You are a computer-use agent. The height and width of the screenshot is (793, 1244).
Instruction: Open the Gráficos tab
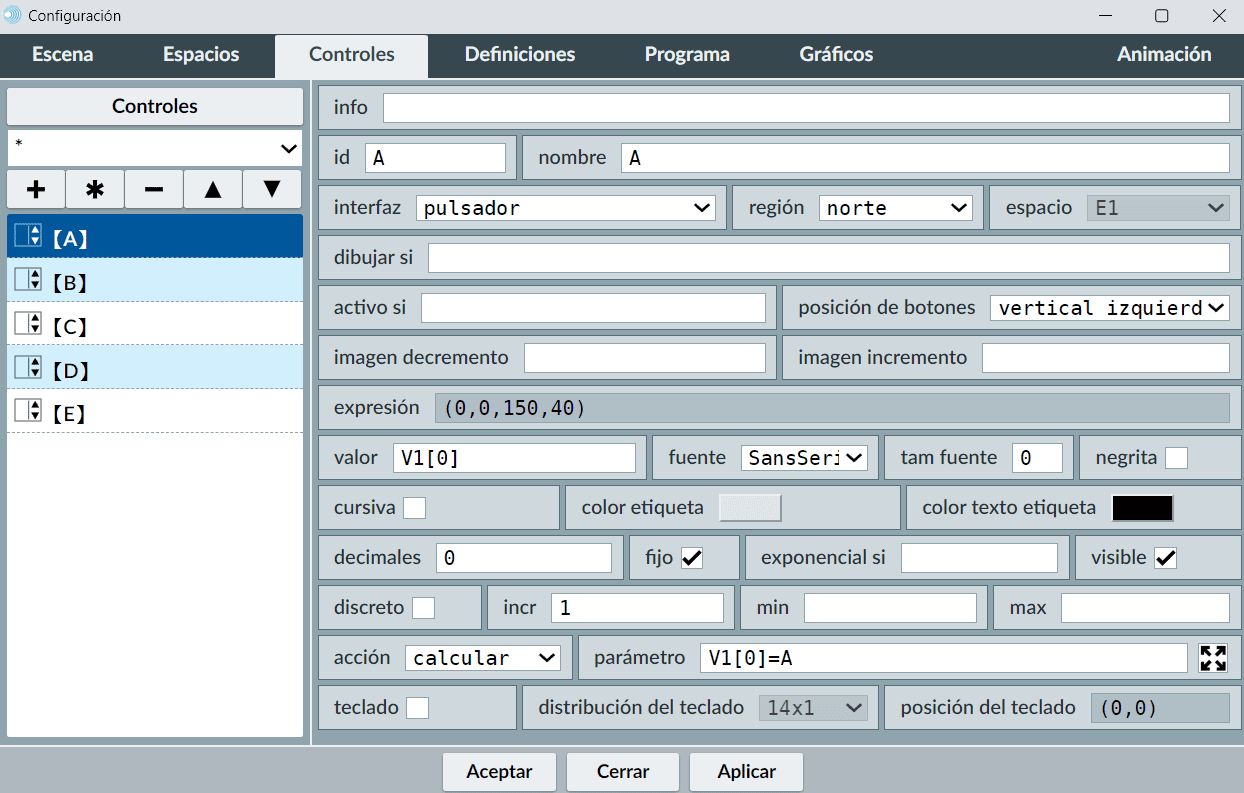(x=836, y=55)
